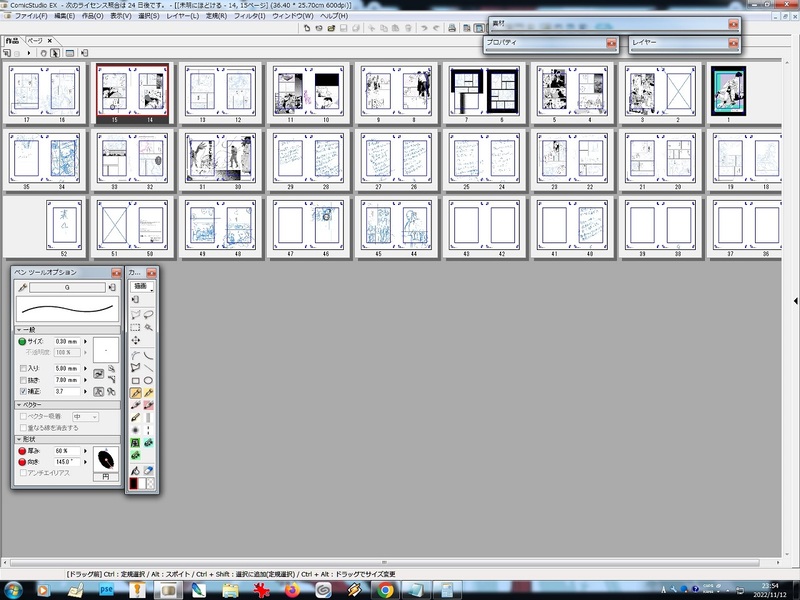The image size is (800, 600).
Task: Select the black foreground color swatch
Action: 134,483
